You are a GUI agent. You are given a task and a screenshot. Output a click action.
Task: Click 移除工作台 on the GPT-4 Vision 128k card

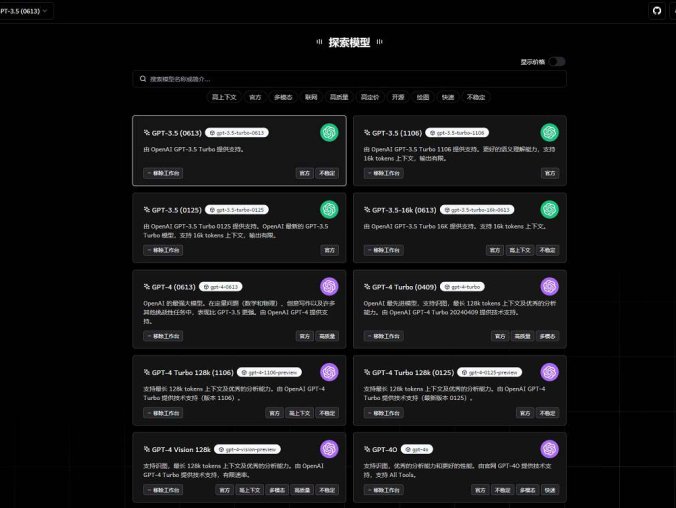coord(163,490)
